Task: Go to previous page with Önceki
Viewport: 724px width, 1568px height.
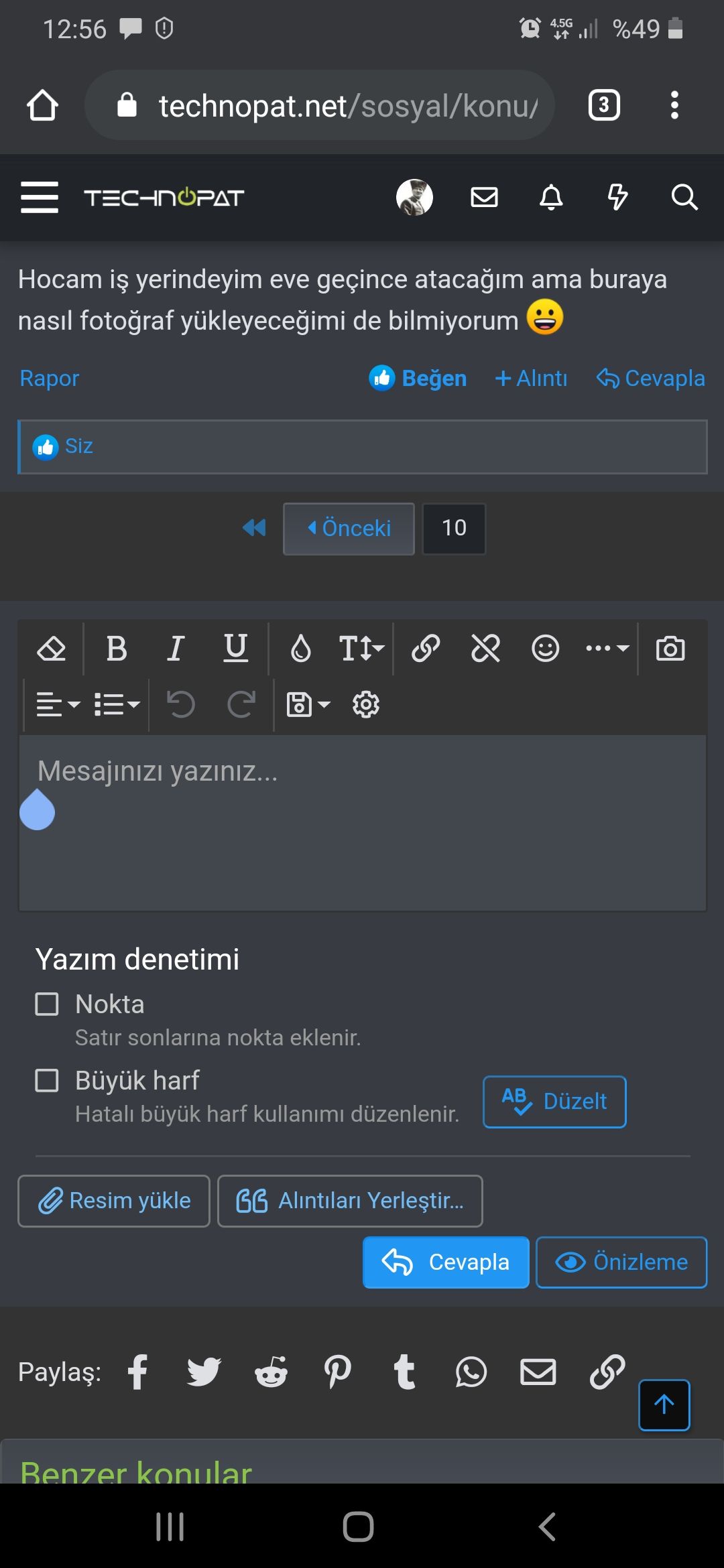Action: [349, 529]
